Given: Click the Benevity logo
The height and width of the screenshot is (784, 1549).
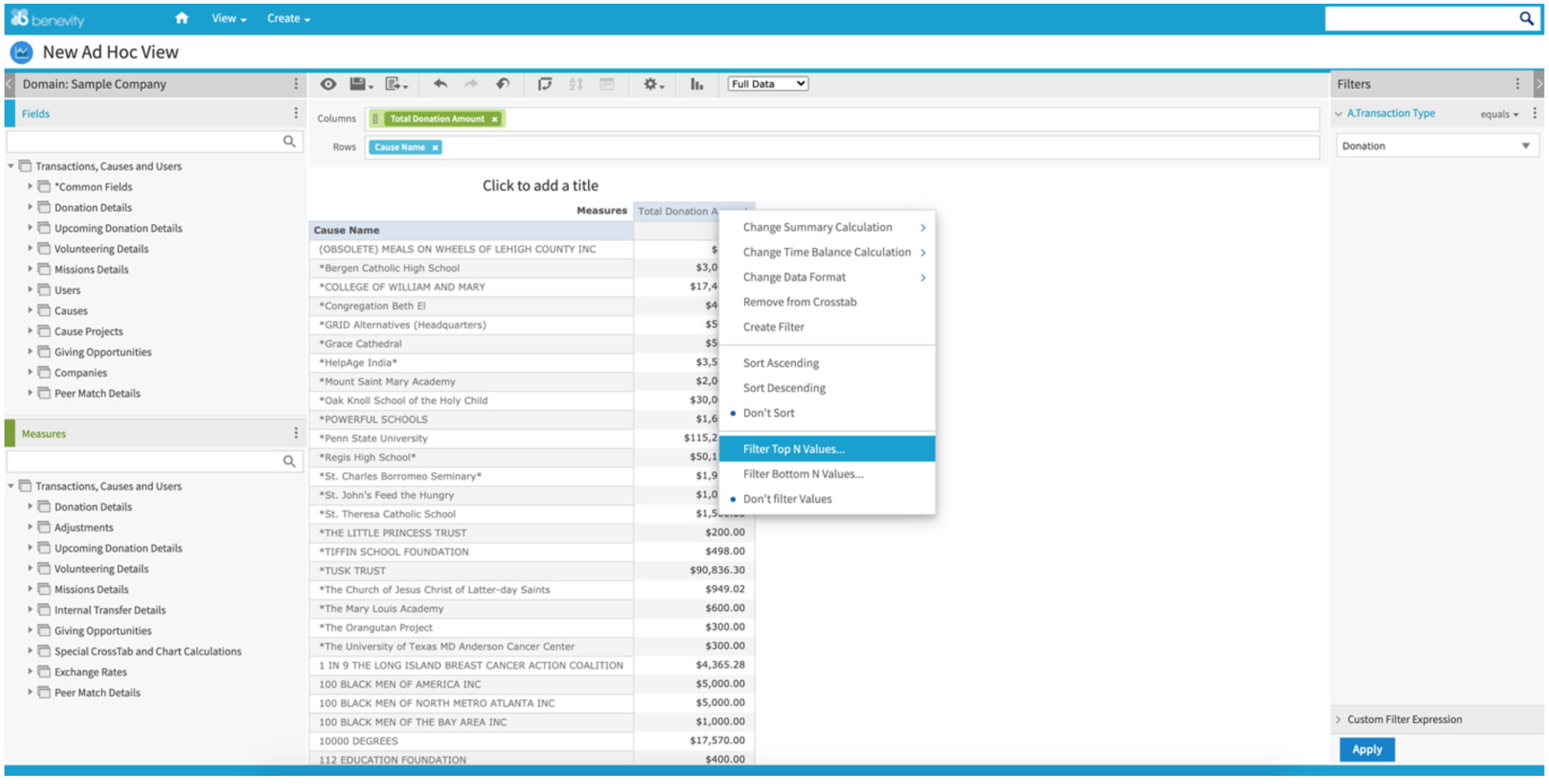Looking at the screenshot, I should point(48,19).
